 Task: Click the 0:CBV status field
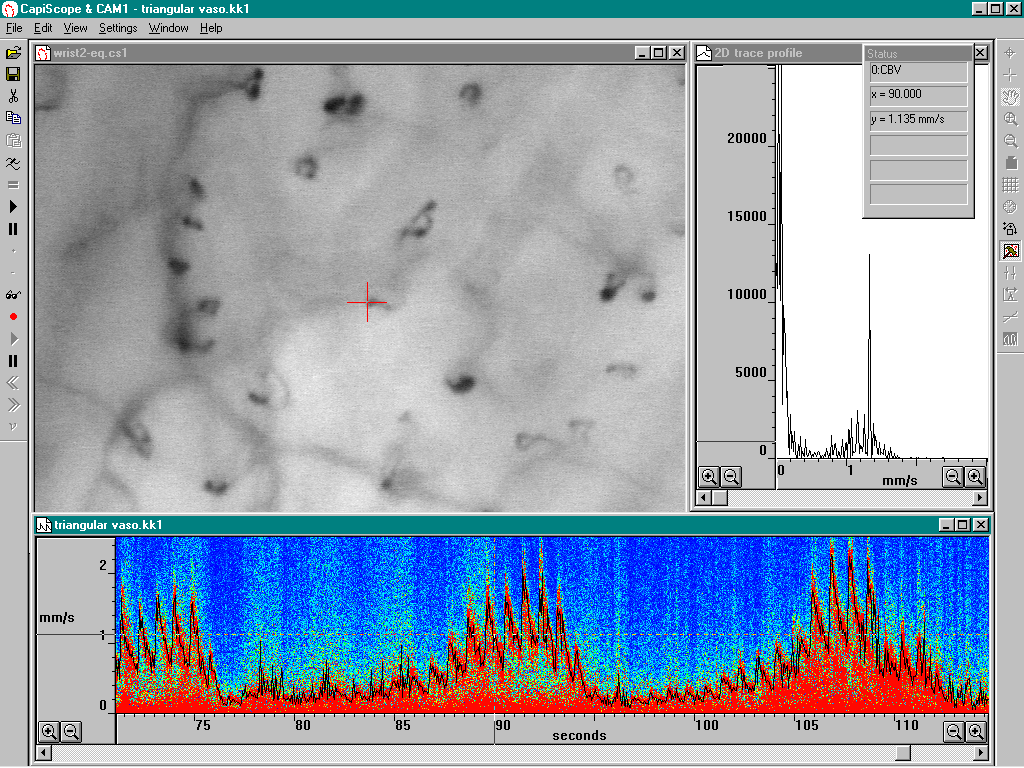[919, 71]
